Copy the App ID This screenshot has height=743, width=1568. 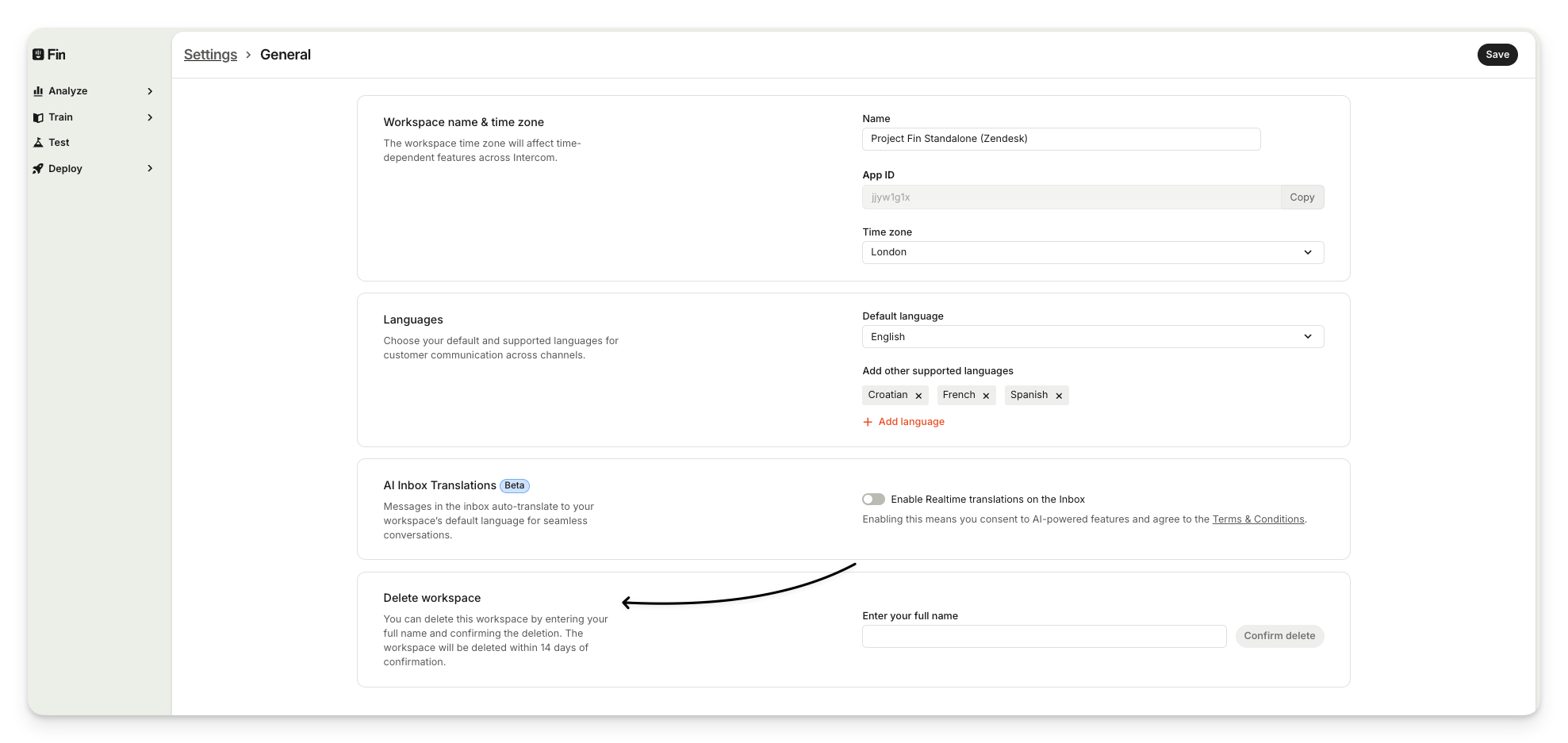coord(1302,197)
